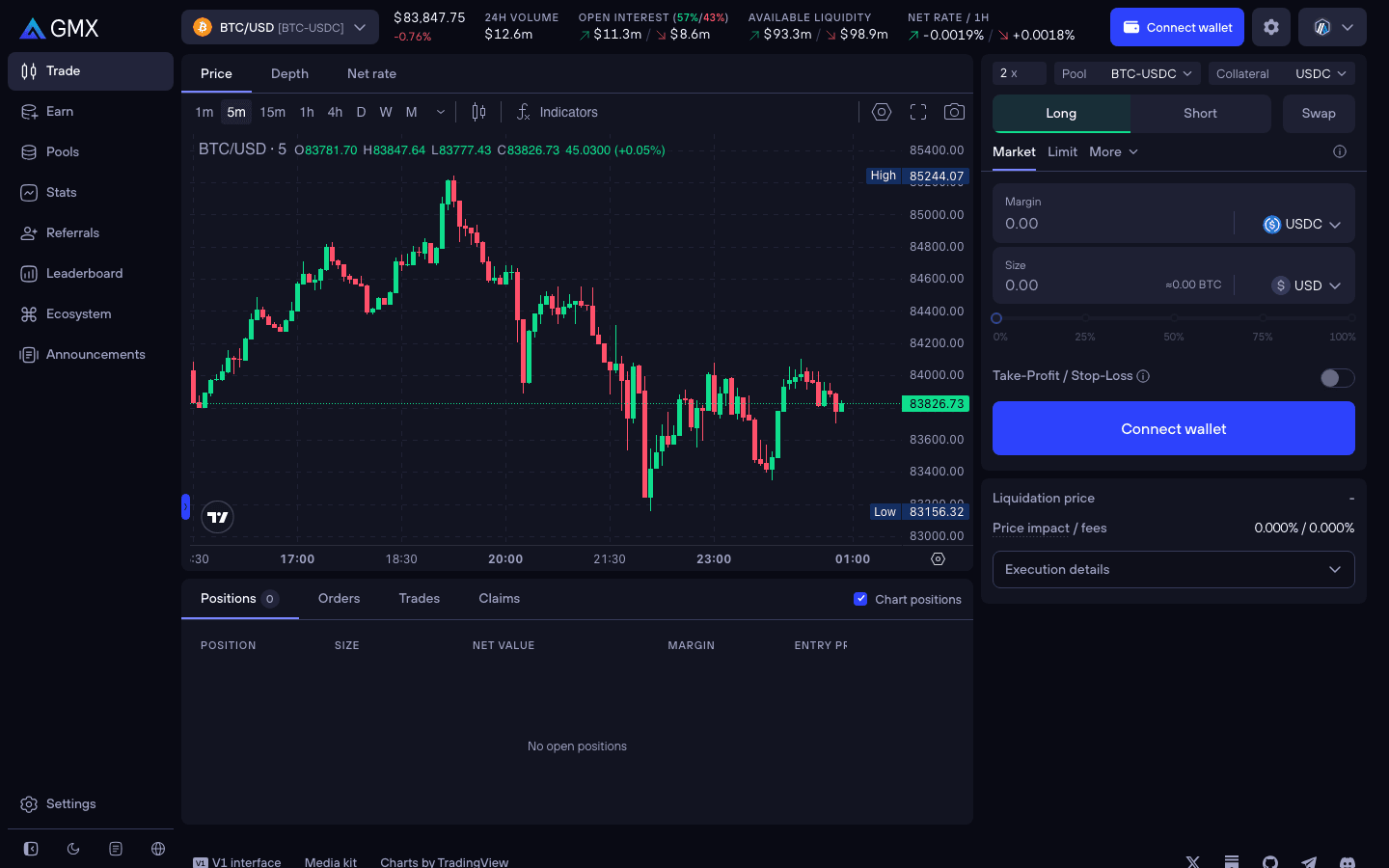Click the 50% mark on size slider

point(1174,318)
